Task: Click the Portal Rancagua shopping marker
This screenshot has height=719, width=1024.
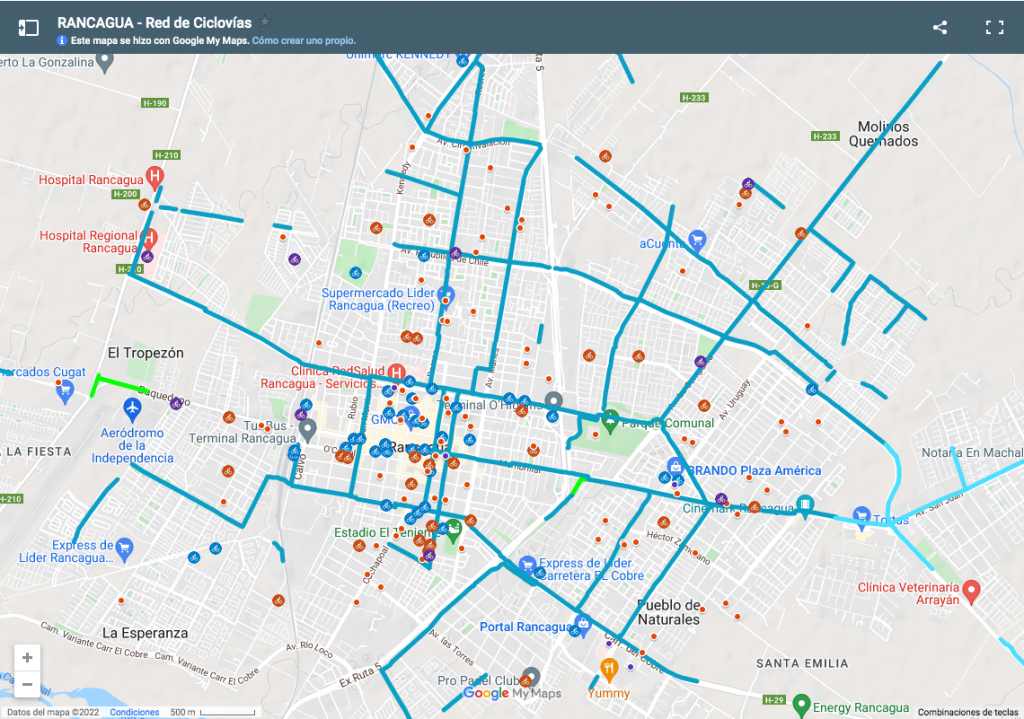Action: pyautogui.click(x=583, y=625)
